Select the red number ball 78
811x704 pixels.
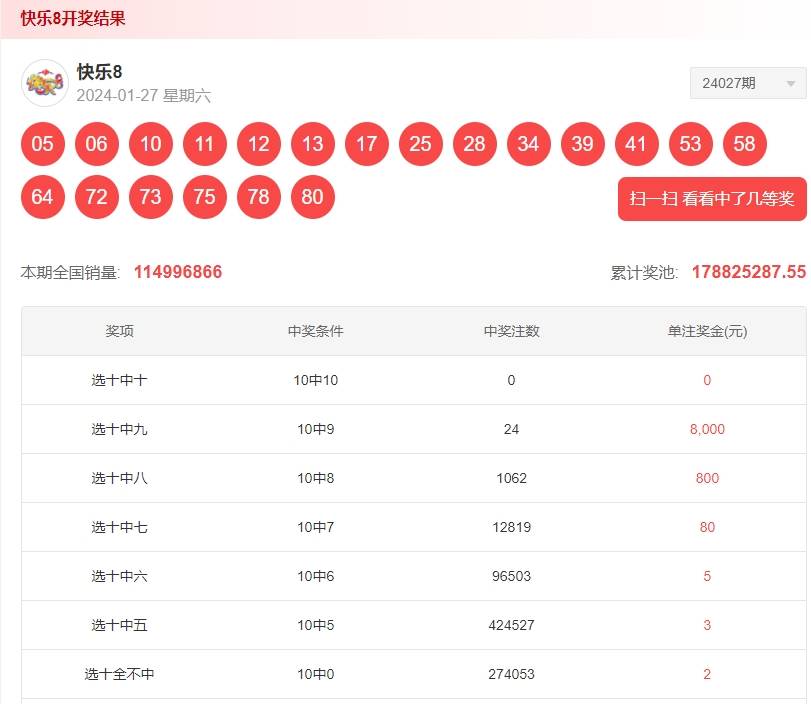(259, 197)
